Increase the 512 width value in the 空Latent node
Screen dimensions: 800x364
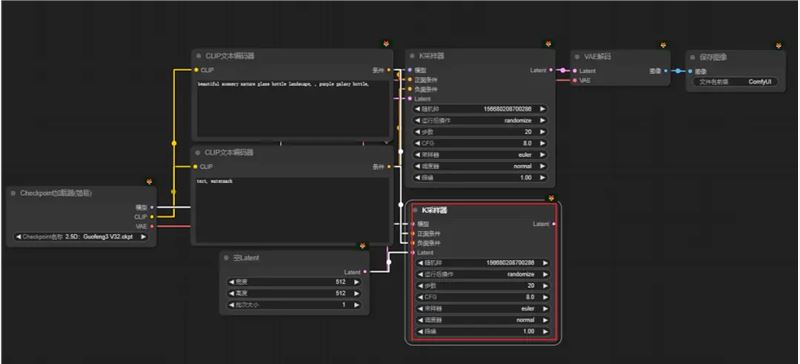pyautogui.click(x=356, y=282)
